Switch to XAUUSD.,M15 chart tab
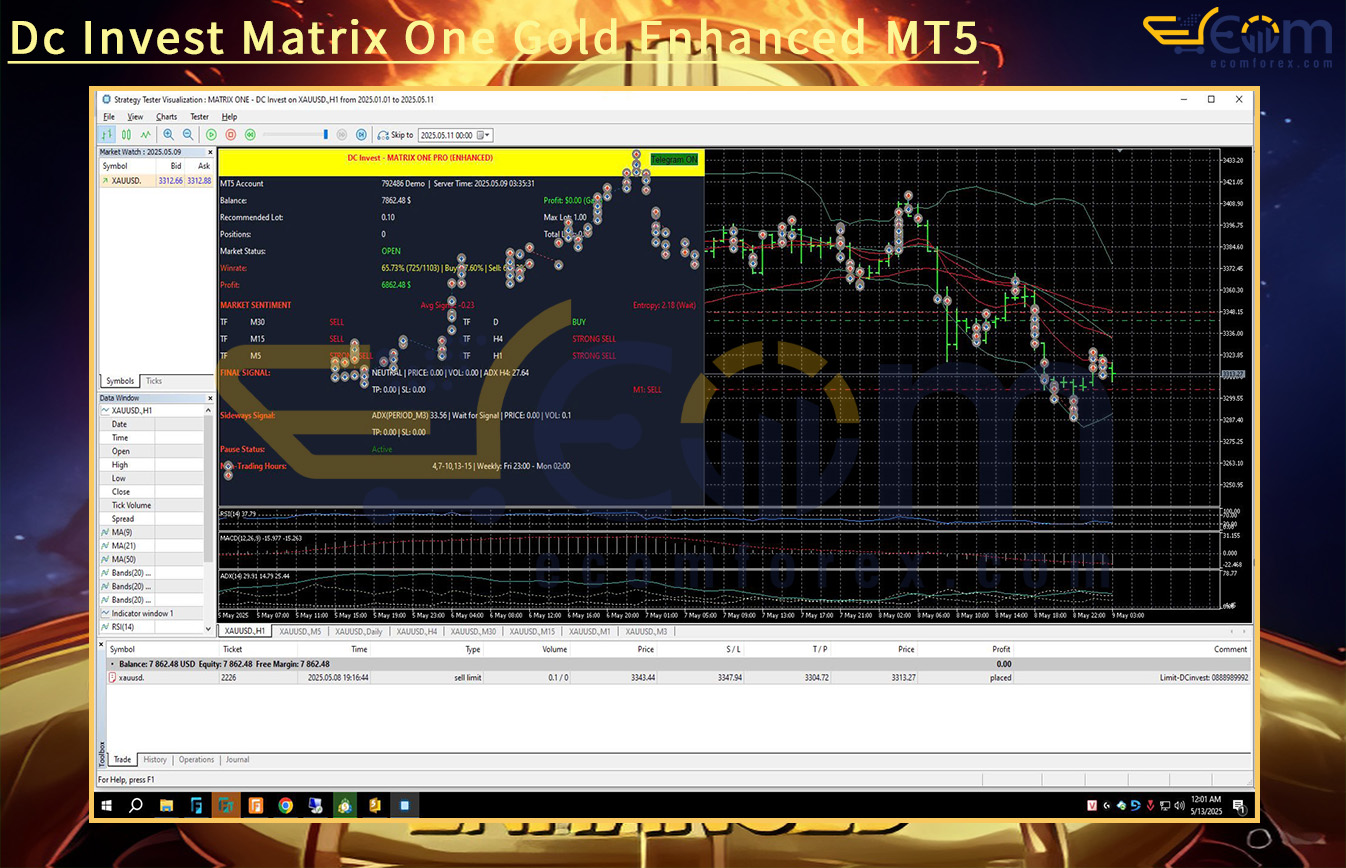Viewport: 1346px width, 868px height. [532, 631]
